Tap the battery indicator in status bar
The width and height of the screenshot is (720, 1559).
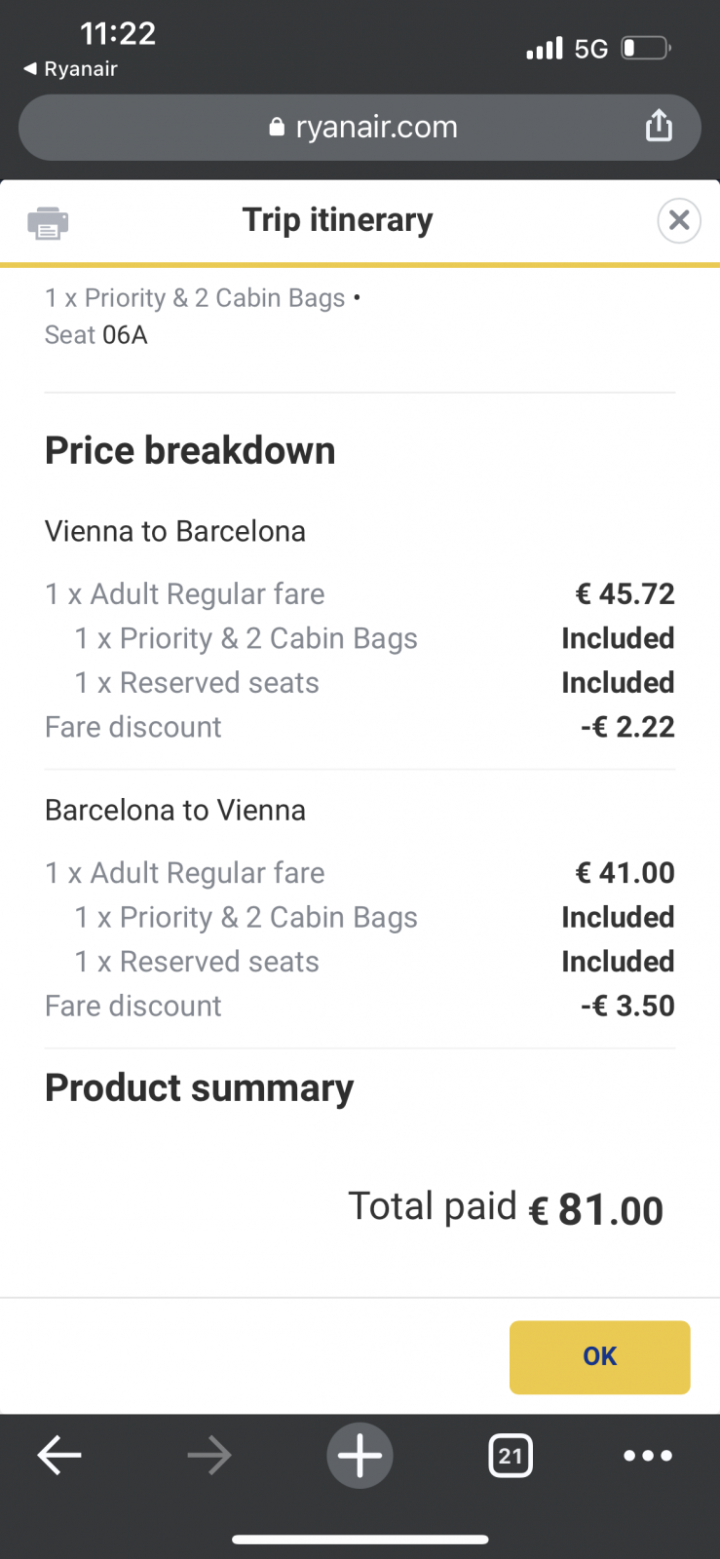point(645,48)
